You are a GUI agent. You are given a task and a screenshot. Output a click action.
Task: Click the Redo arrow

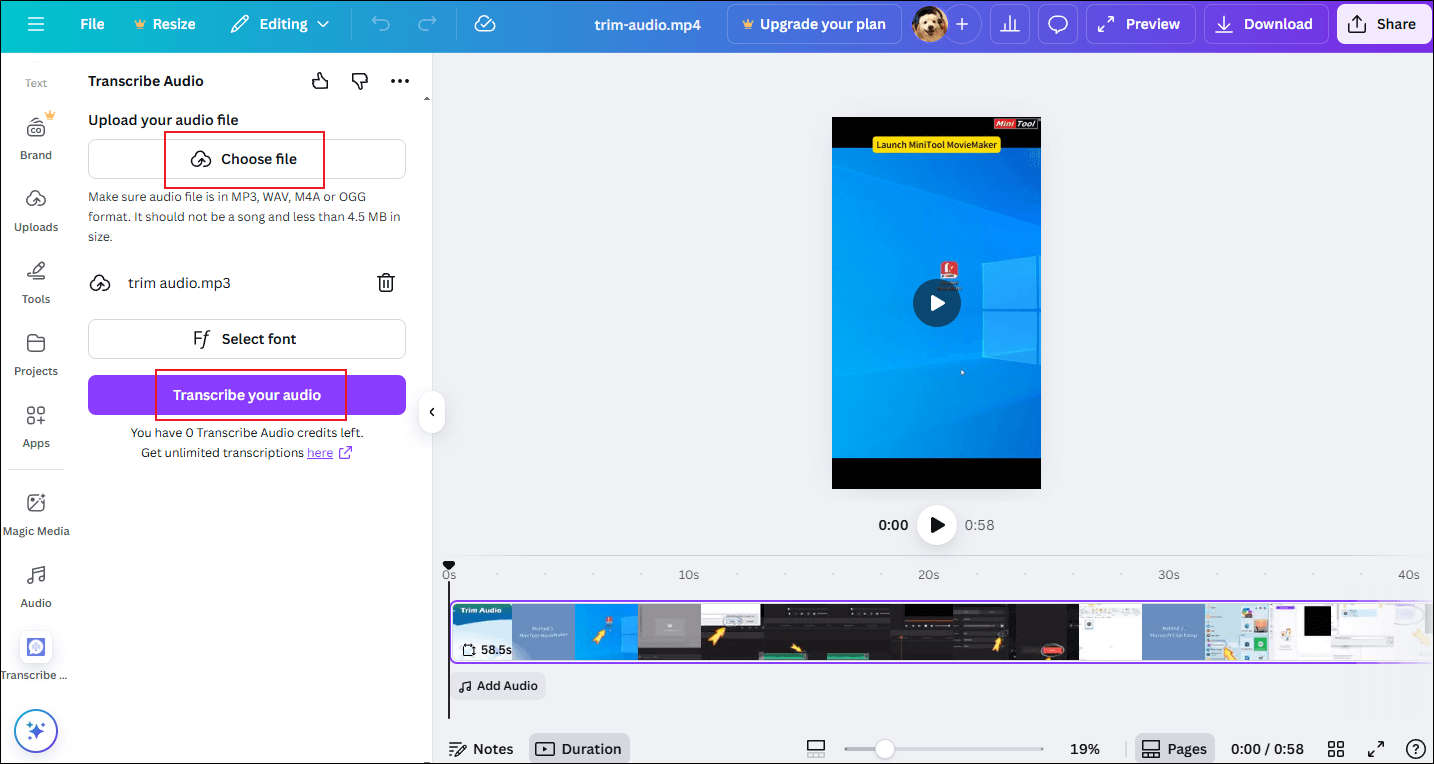pyautogui.click(x=427, y=24)
